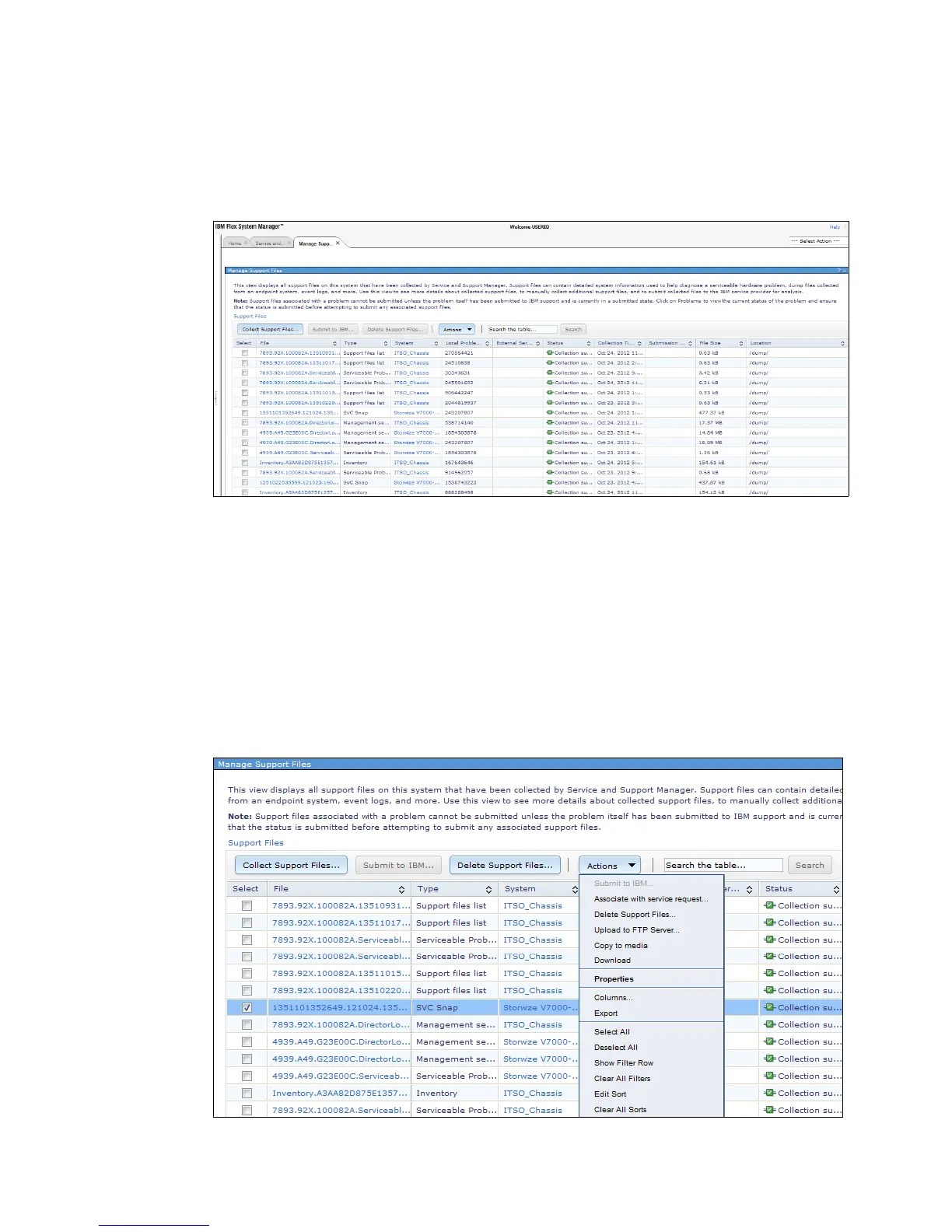Choose Export from the Actions menu
Screen dimensions: 952x1232
pos(606,1013)
